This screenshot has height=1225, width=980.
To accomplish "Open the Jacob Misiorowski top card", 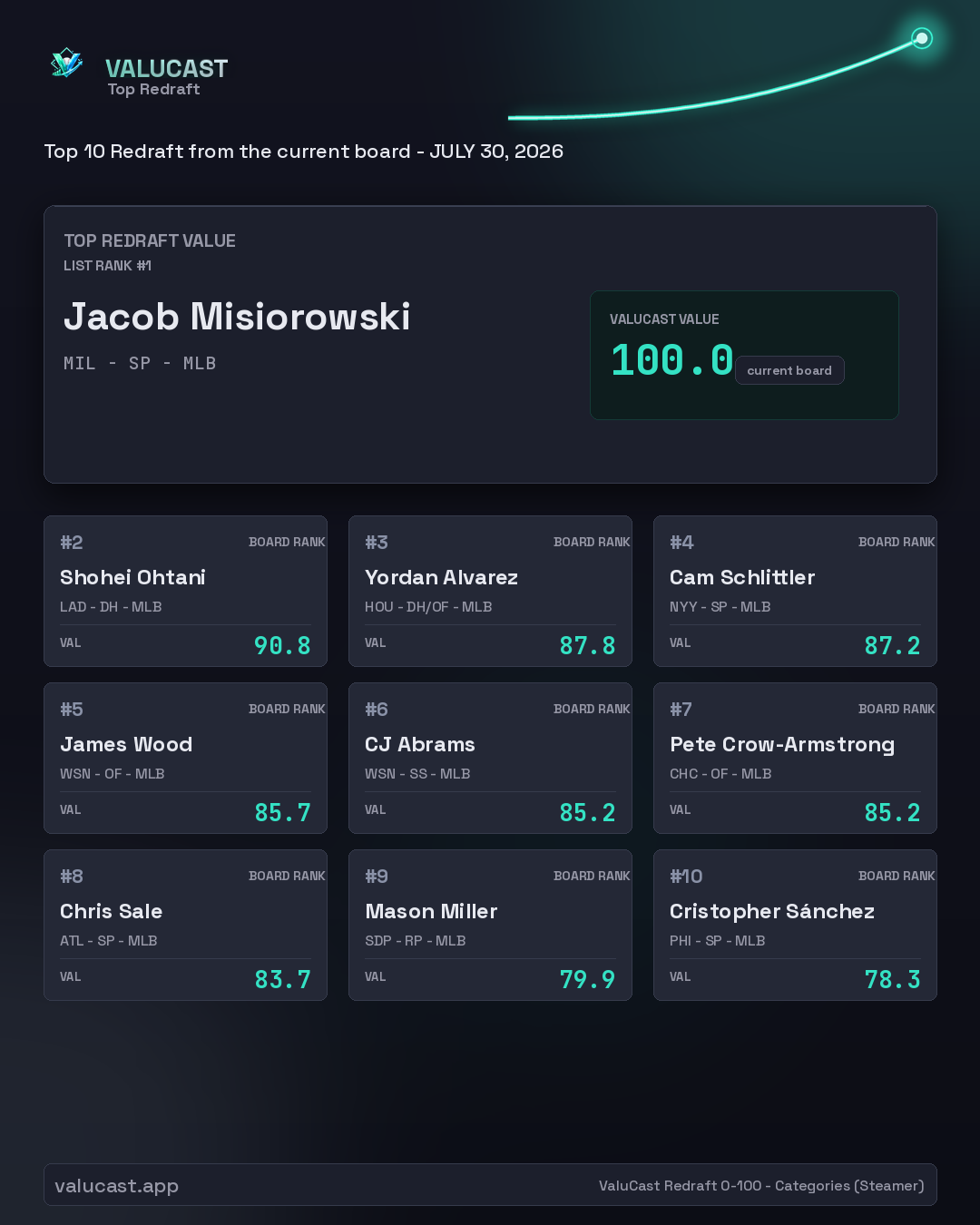I will point(490,345).
